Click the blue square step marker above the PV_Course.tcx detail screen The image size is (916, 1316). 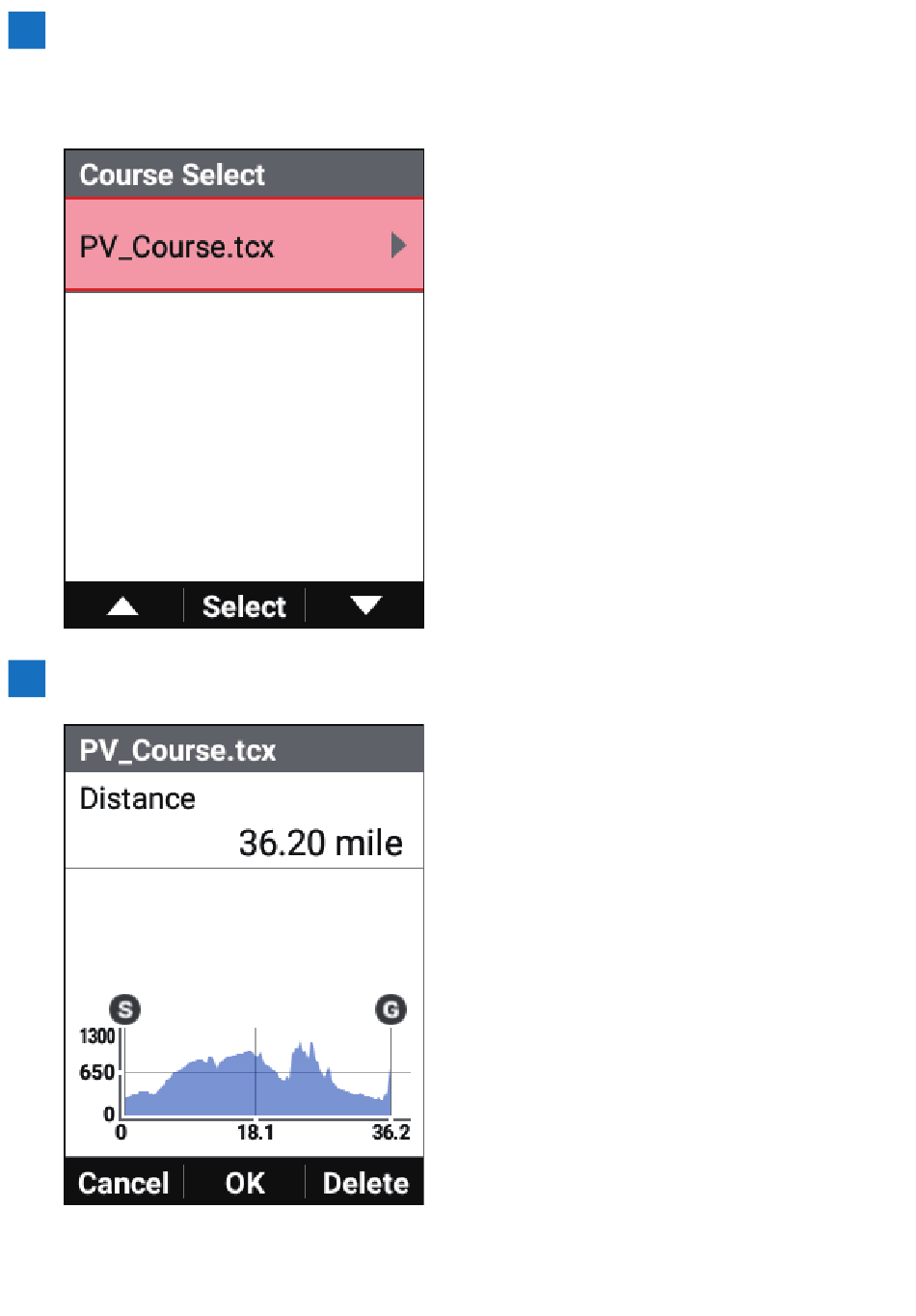pyautogui.click(x=27, y=678)
